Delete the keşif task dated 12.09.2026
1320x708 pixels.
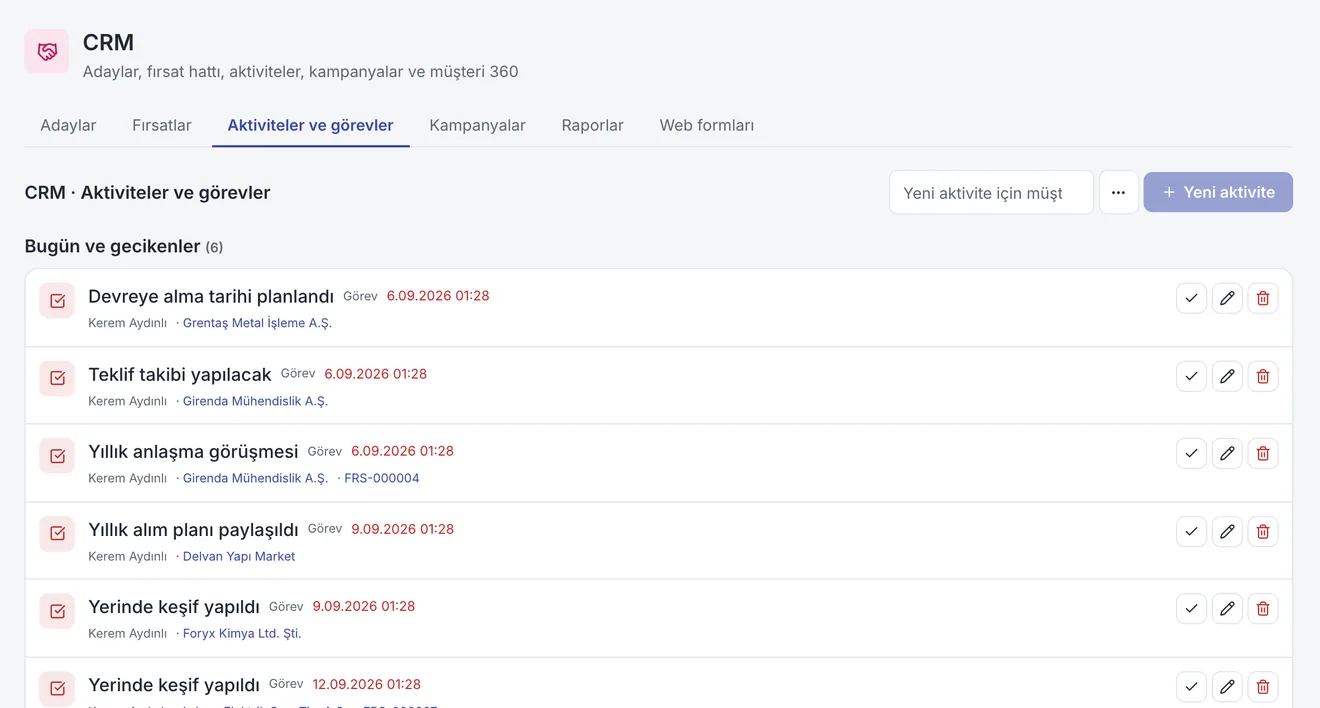click(1263, 686)
